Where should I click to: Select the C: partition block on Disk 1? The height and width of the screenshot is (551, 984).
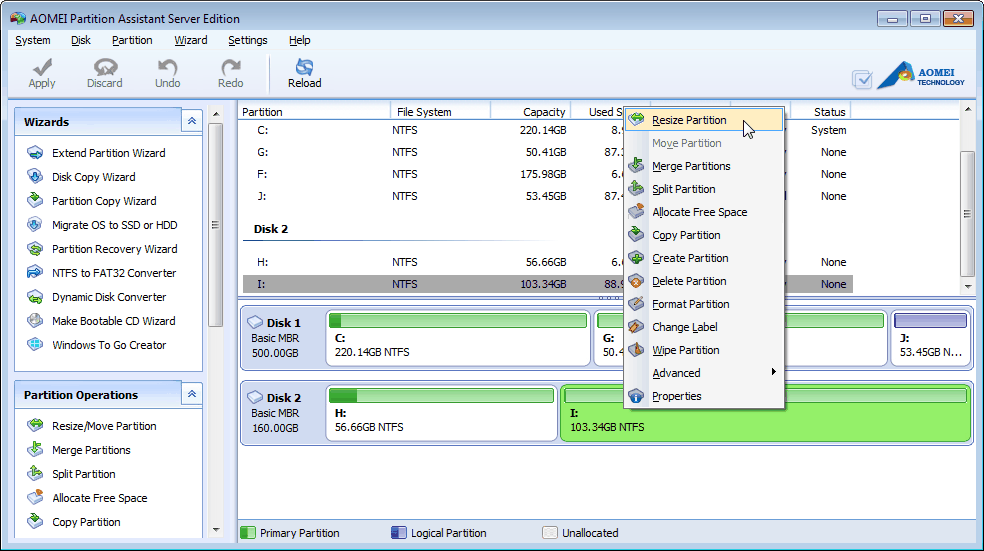(x=458, y=338)
